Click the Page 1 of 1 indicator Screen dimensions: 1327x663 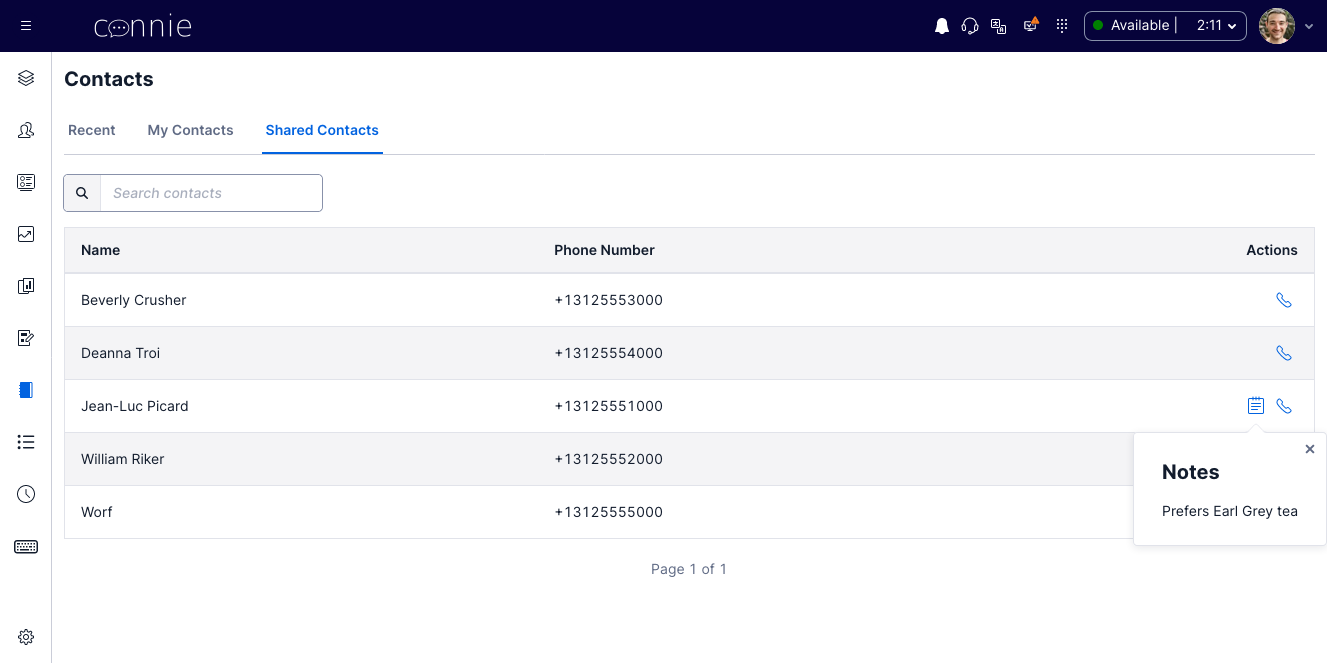pyautogui.click(x=689, y=569)
